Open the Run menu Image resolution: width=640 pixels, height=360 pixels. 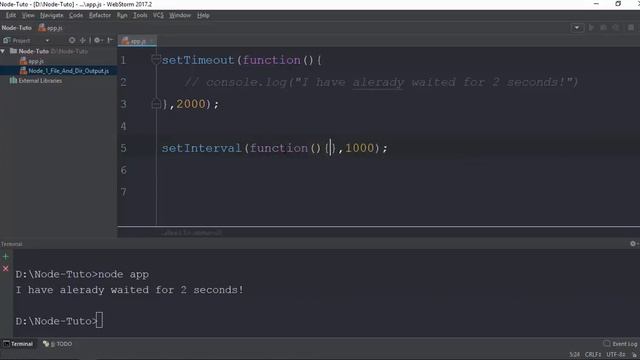[x=122, y=16]
